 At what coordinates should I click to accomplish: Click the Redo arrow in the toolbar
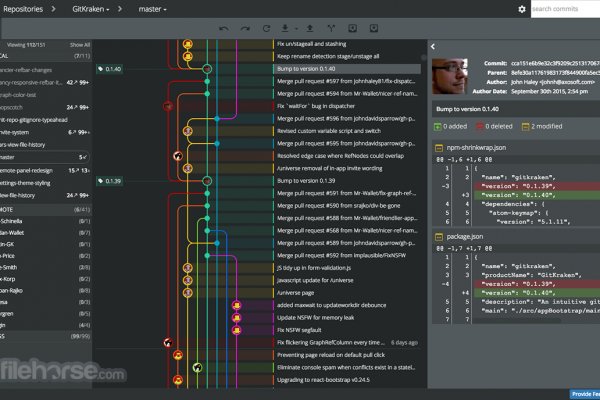(245, 28)
